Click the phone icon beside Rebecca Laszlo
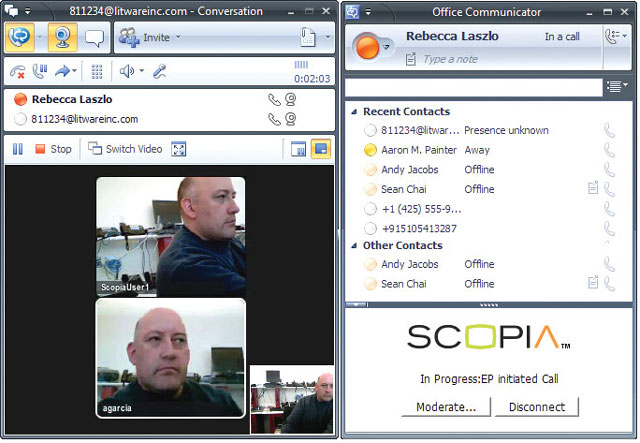640x443 pixels. [x=274, y=100]
